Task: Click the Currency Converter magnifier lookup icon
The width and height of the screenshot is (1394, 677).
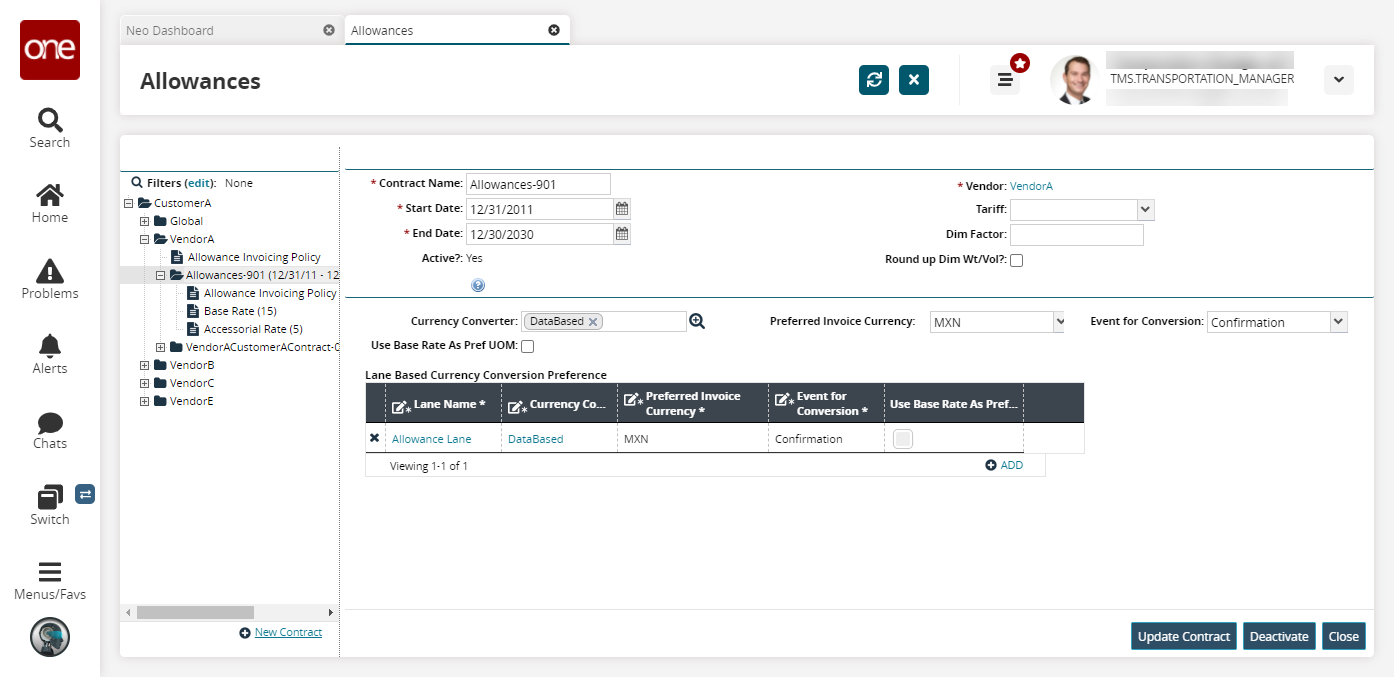Action: coord(697,321)
